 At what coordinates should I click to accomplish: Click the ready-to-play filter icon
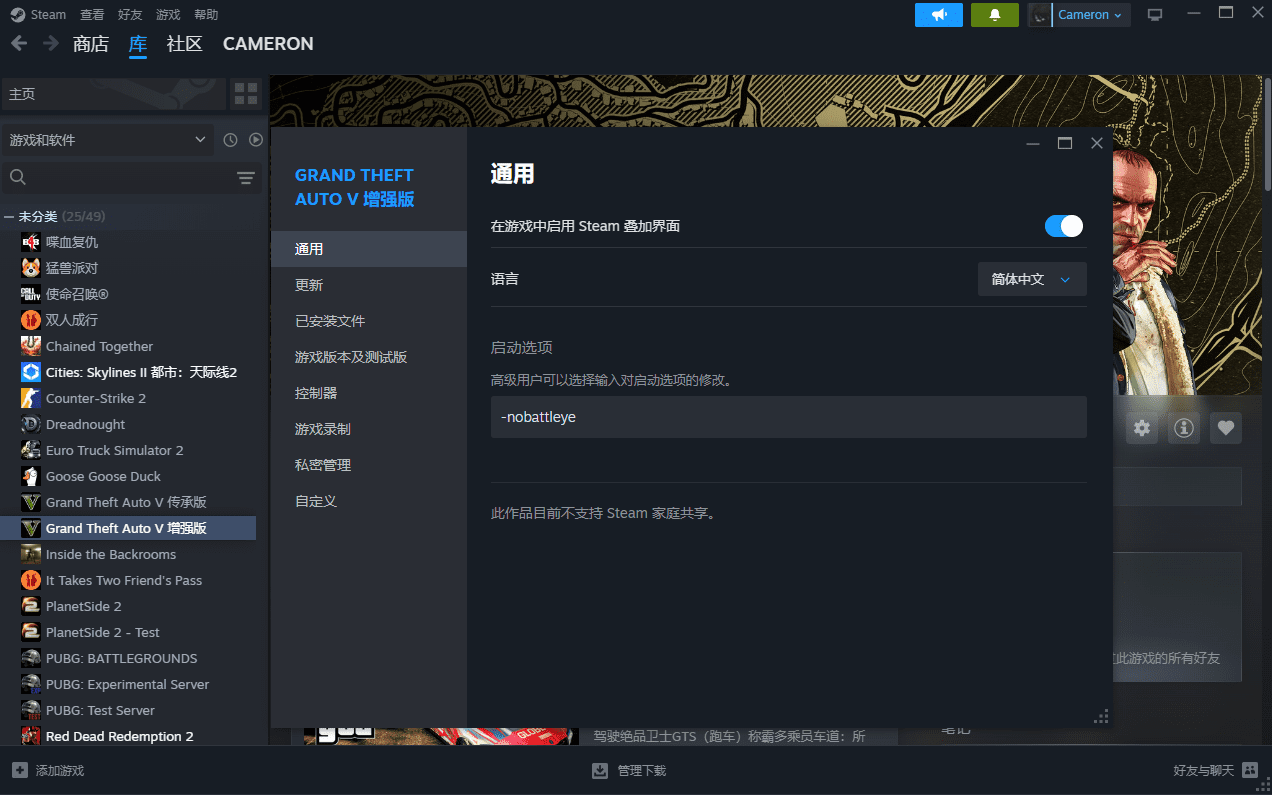pos(256,140)
